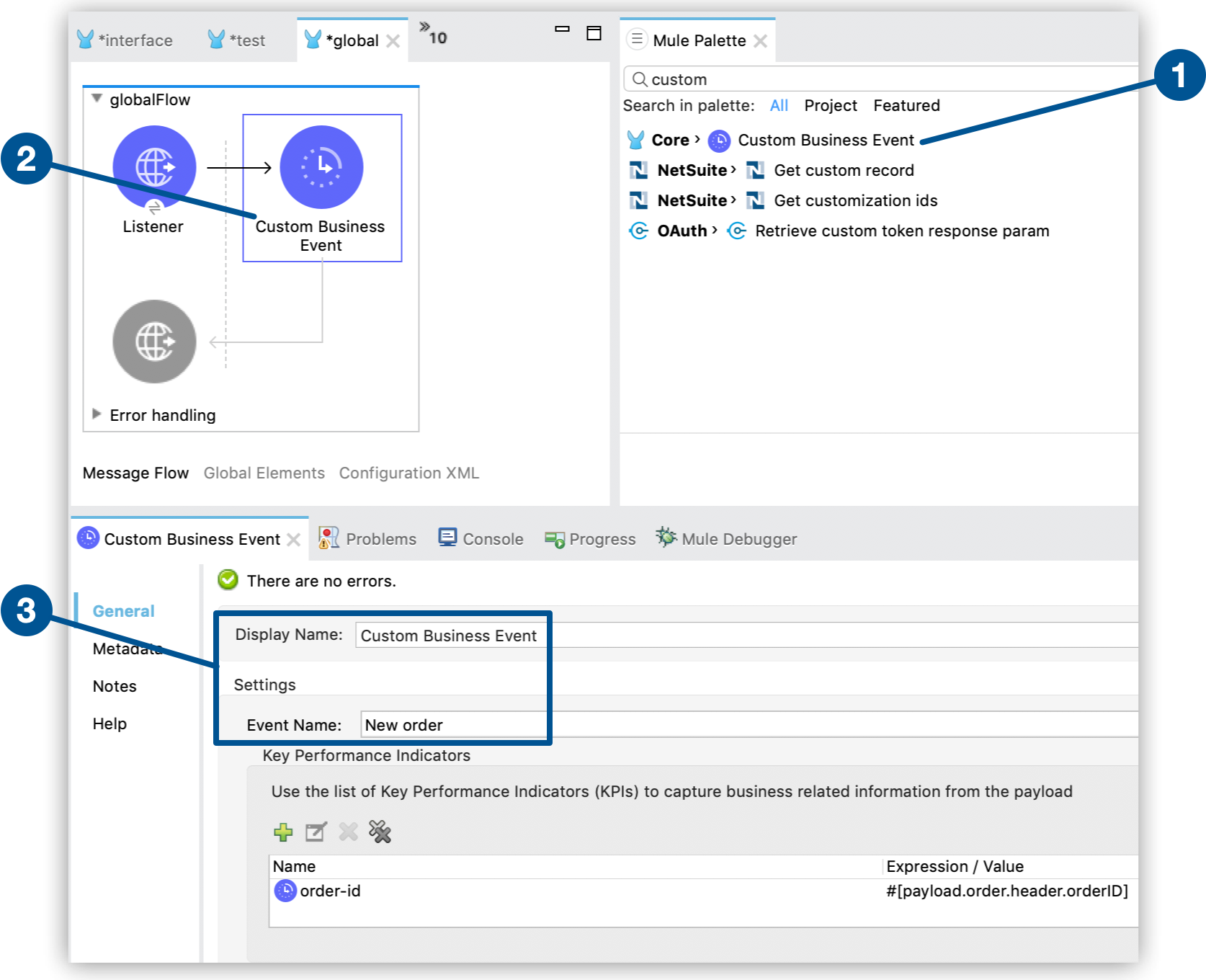This screenshot has width=1206, height=980.
Task: Maximize the editor panel with square icon
Action: click(594, 33)
